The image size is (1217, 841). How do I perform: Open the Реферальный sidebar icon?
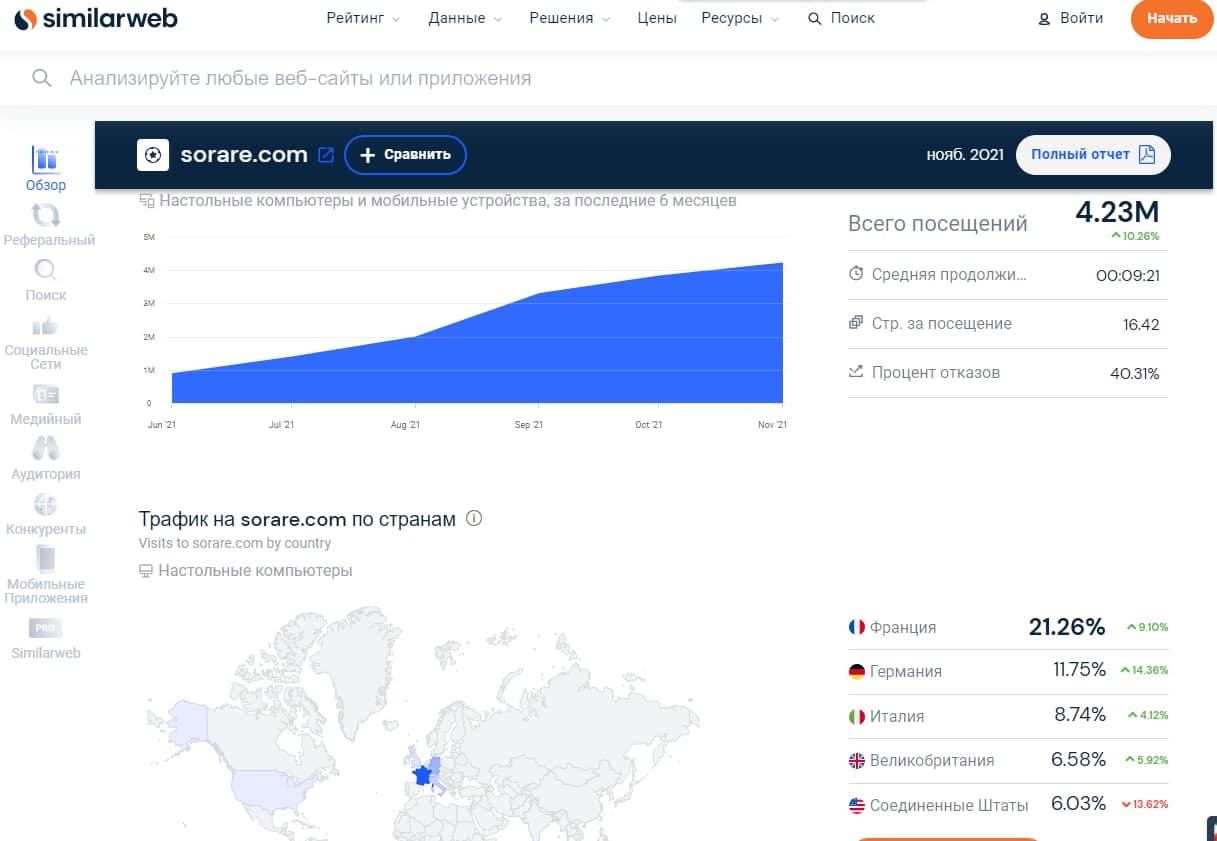pos(46,214)
